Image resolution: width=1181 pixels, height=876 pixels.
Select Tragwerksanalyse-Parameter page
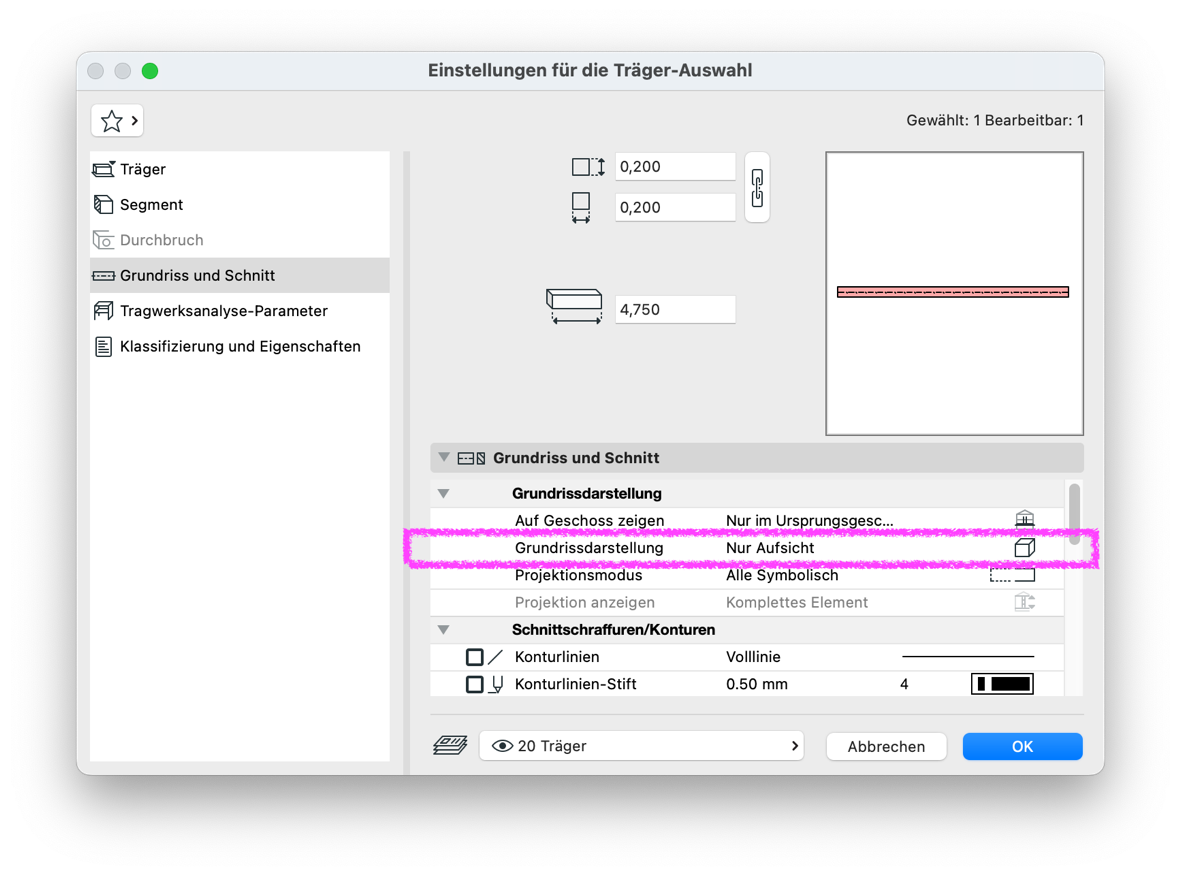pyautogui.click(x=240, y=310)
